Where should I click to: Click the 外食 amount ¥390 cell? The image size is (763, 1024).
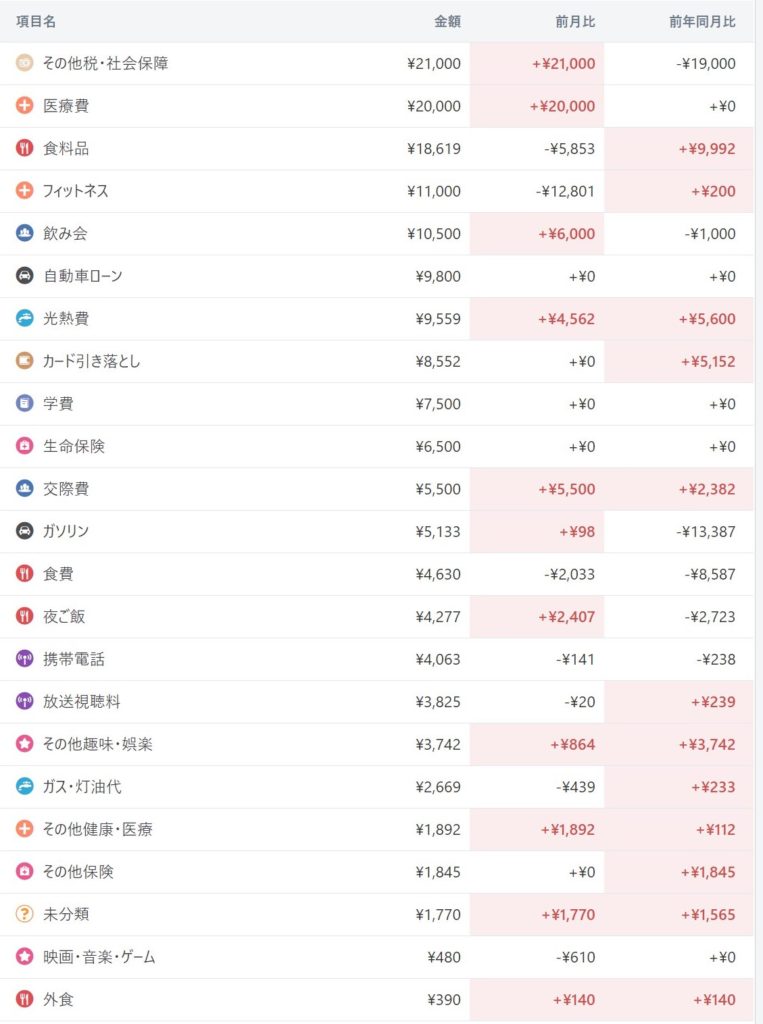click(x=443, y=1000)
